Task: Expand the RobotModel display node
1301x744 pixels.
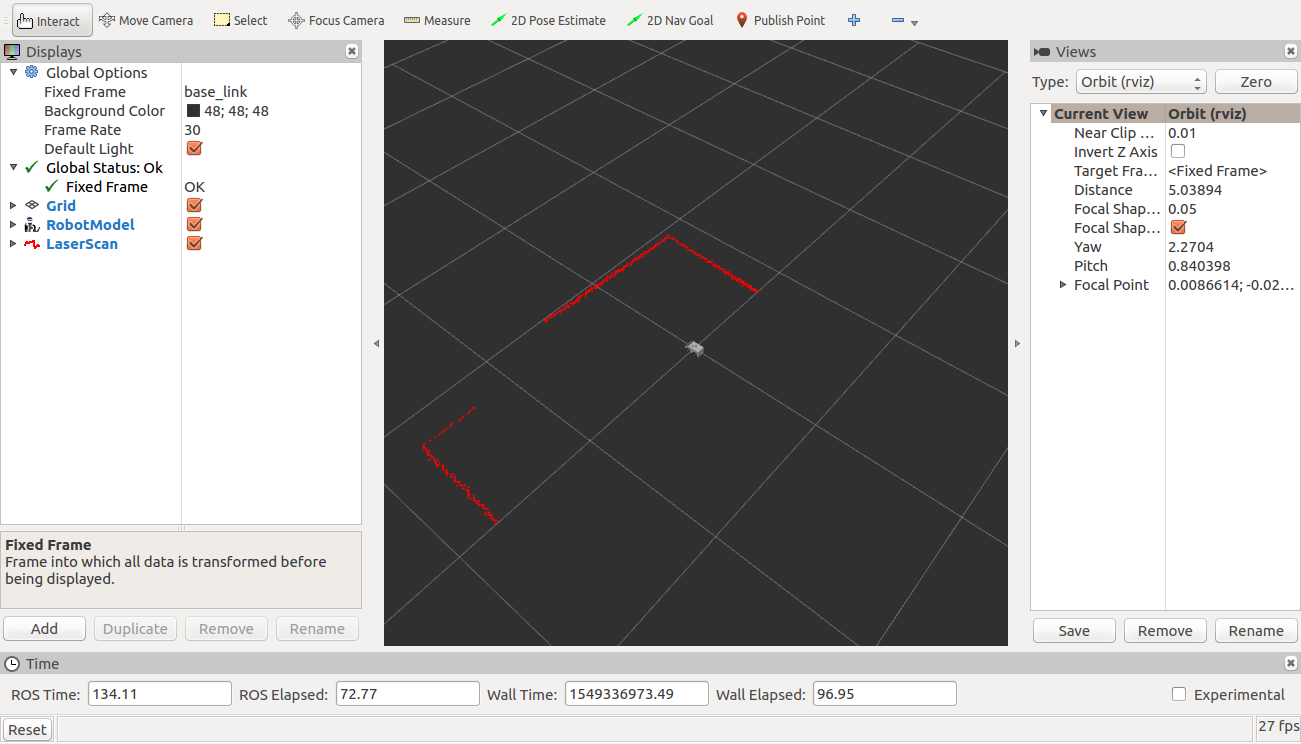Action: click(x=13, y=224)
